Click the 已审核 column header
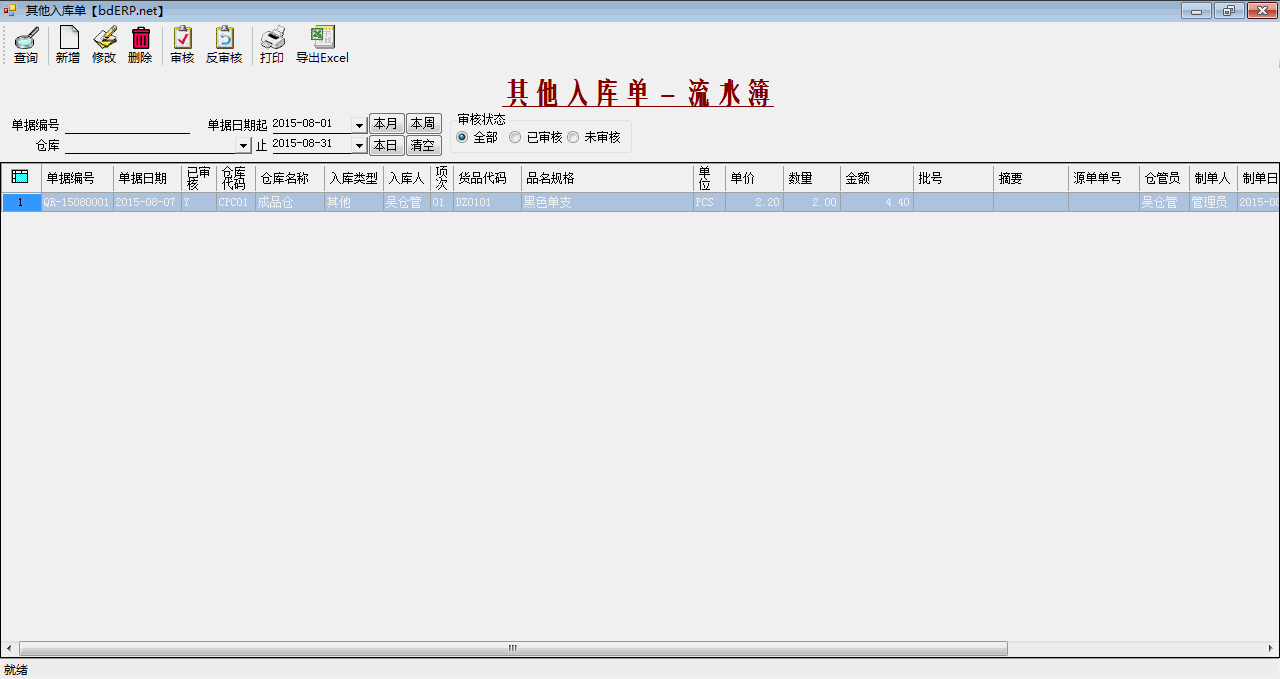This screenshot has width=1280, height=679. pos(199,178)
